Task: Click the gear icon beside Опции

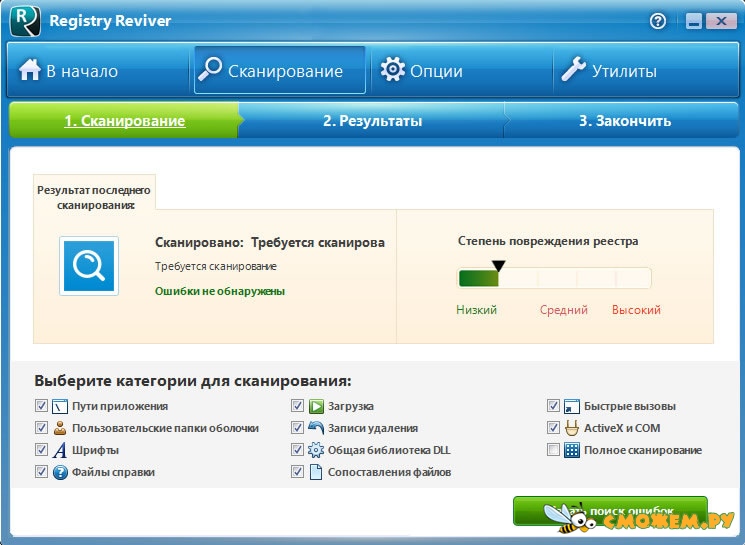Action: (x=392, y=69)
